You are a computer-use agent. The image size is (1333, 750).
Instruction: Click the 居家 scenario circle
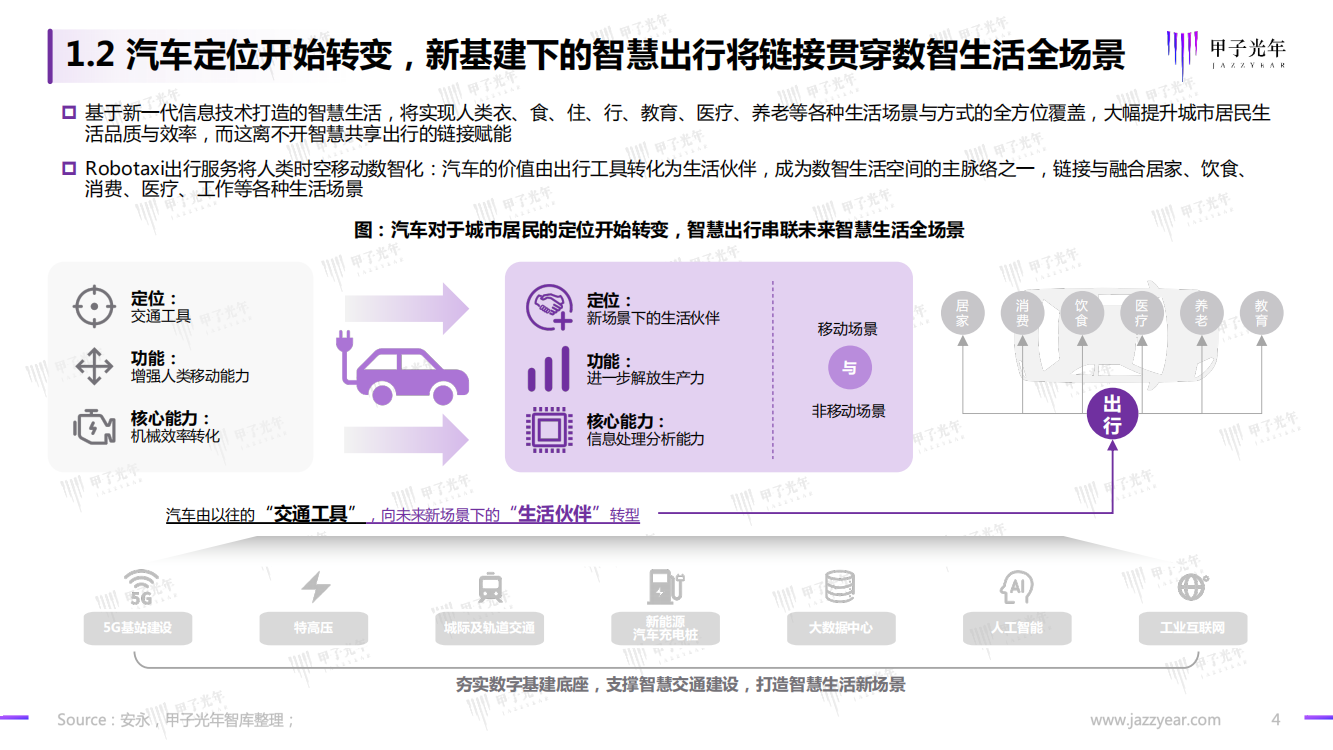(962, 313)
